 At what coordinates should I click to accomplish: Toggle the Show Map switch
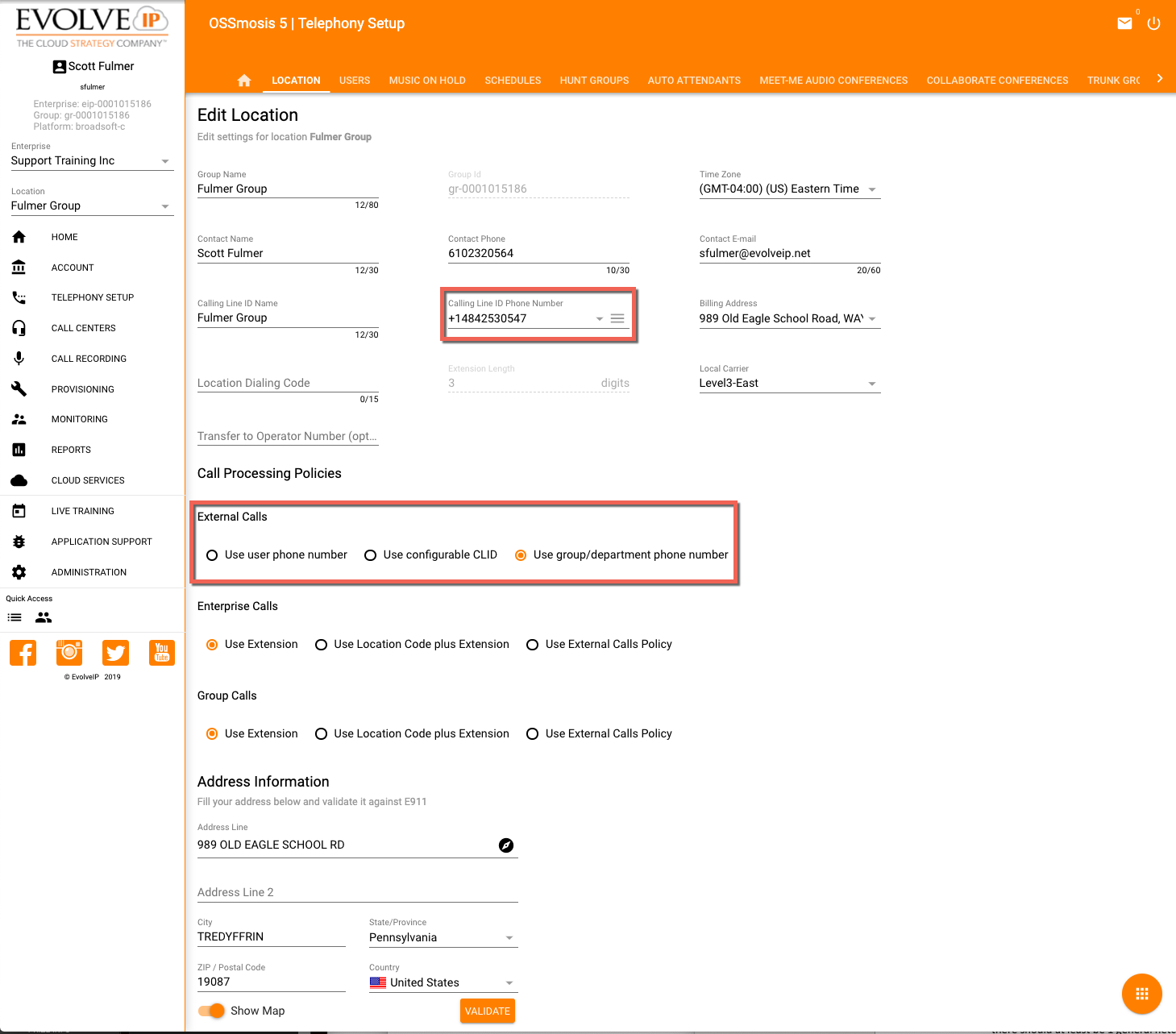(212, 1011)
